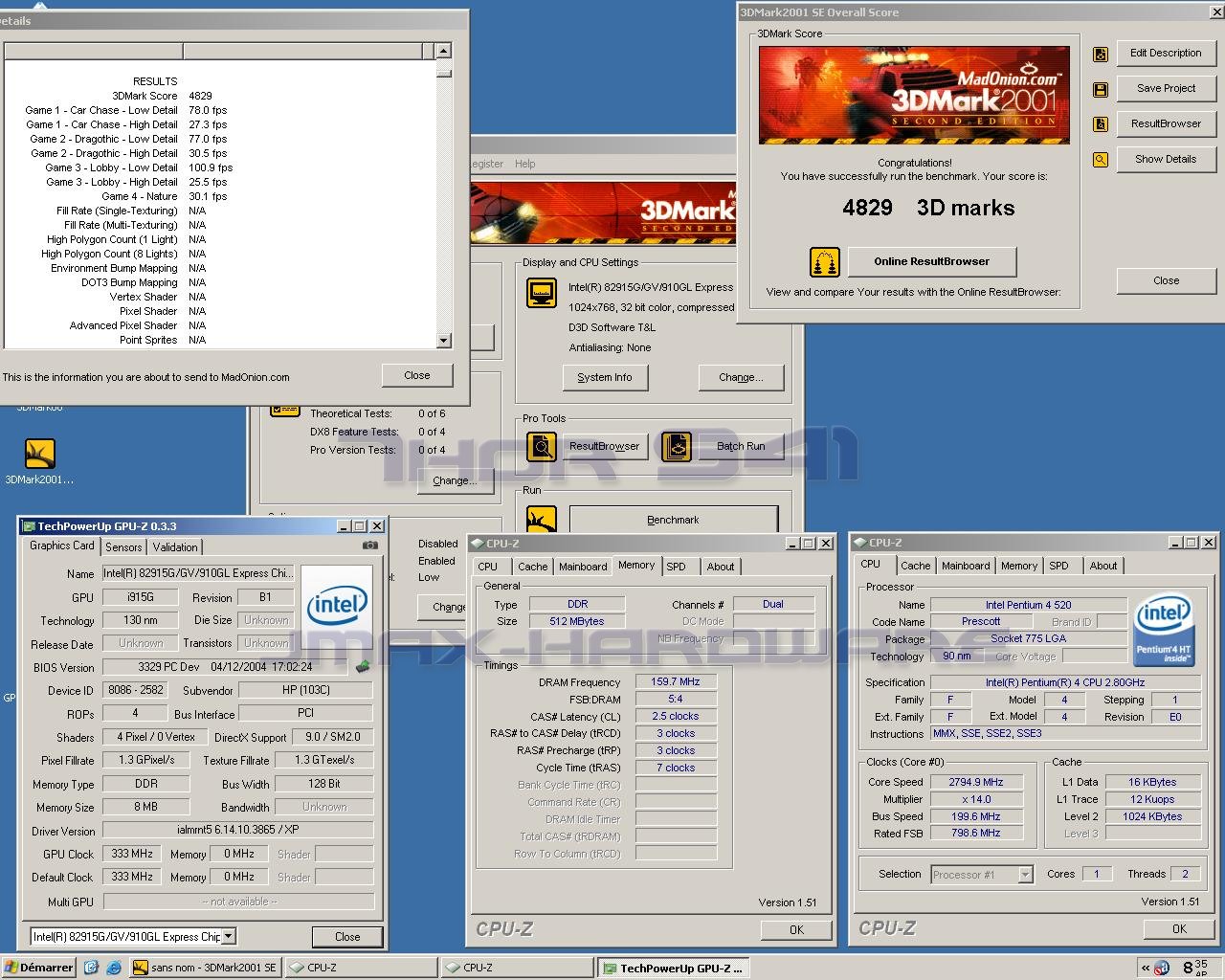Open About tab in right CPU-Z window

[1102, 566]
